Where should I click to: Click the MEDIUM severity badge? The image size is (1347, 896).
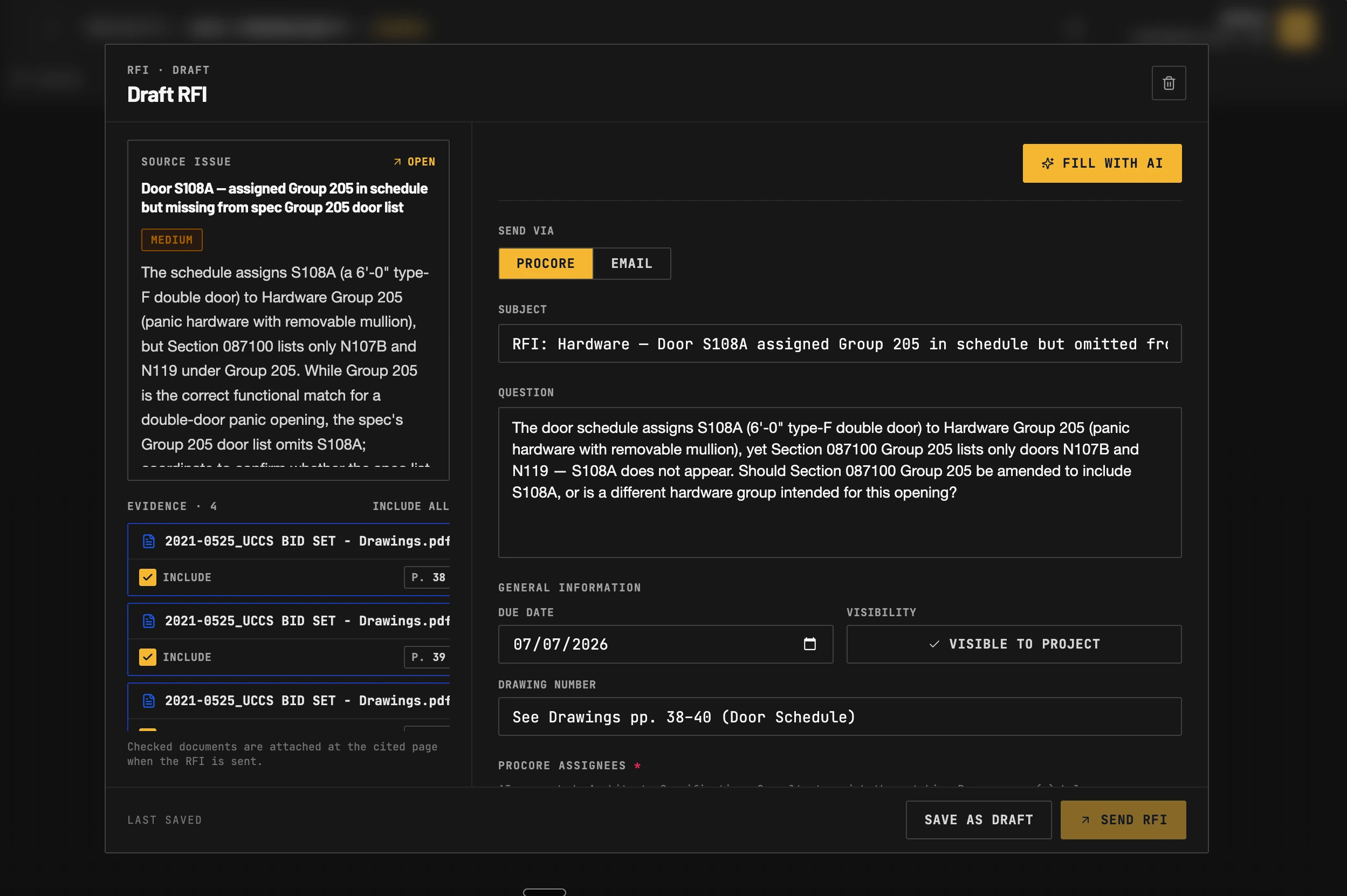click(x=171, y=240)
